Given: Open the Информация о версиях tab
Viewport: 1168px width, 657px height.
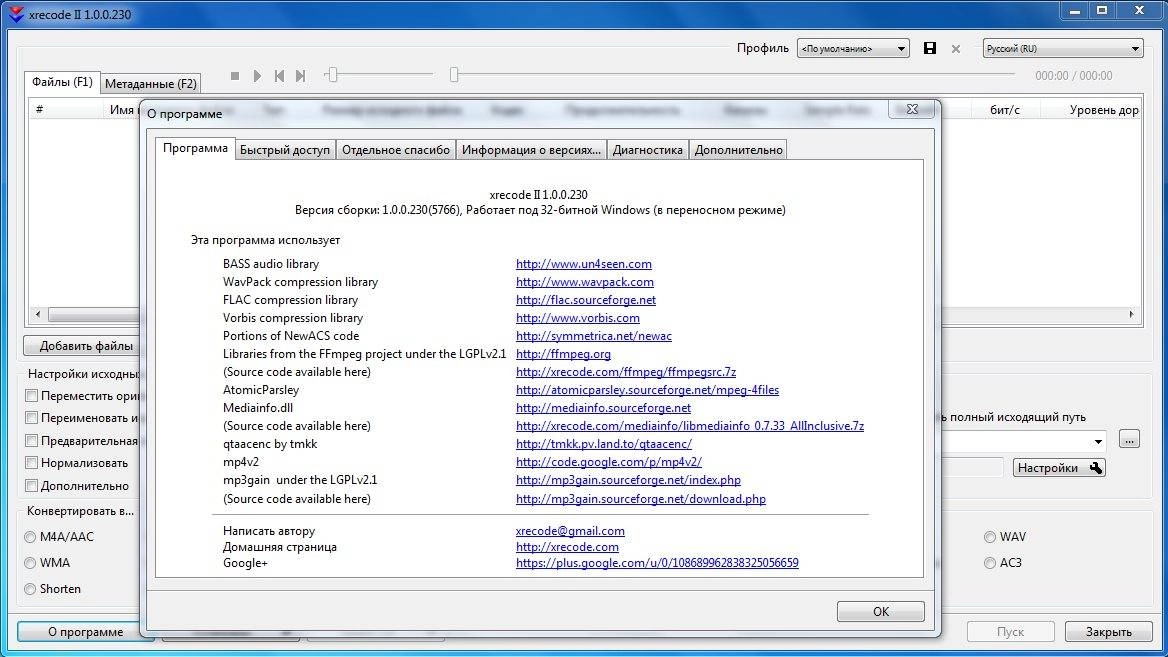Looking at the screenshot, I should (x=531, y=150).
